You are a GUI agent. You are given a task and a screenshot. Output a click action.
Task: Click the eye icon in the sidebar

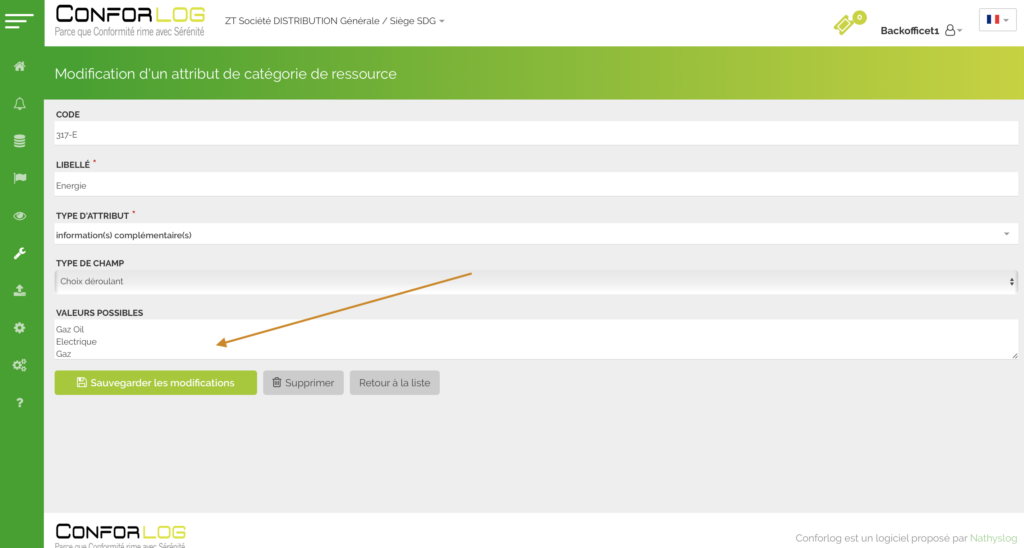(19, 216)
